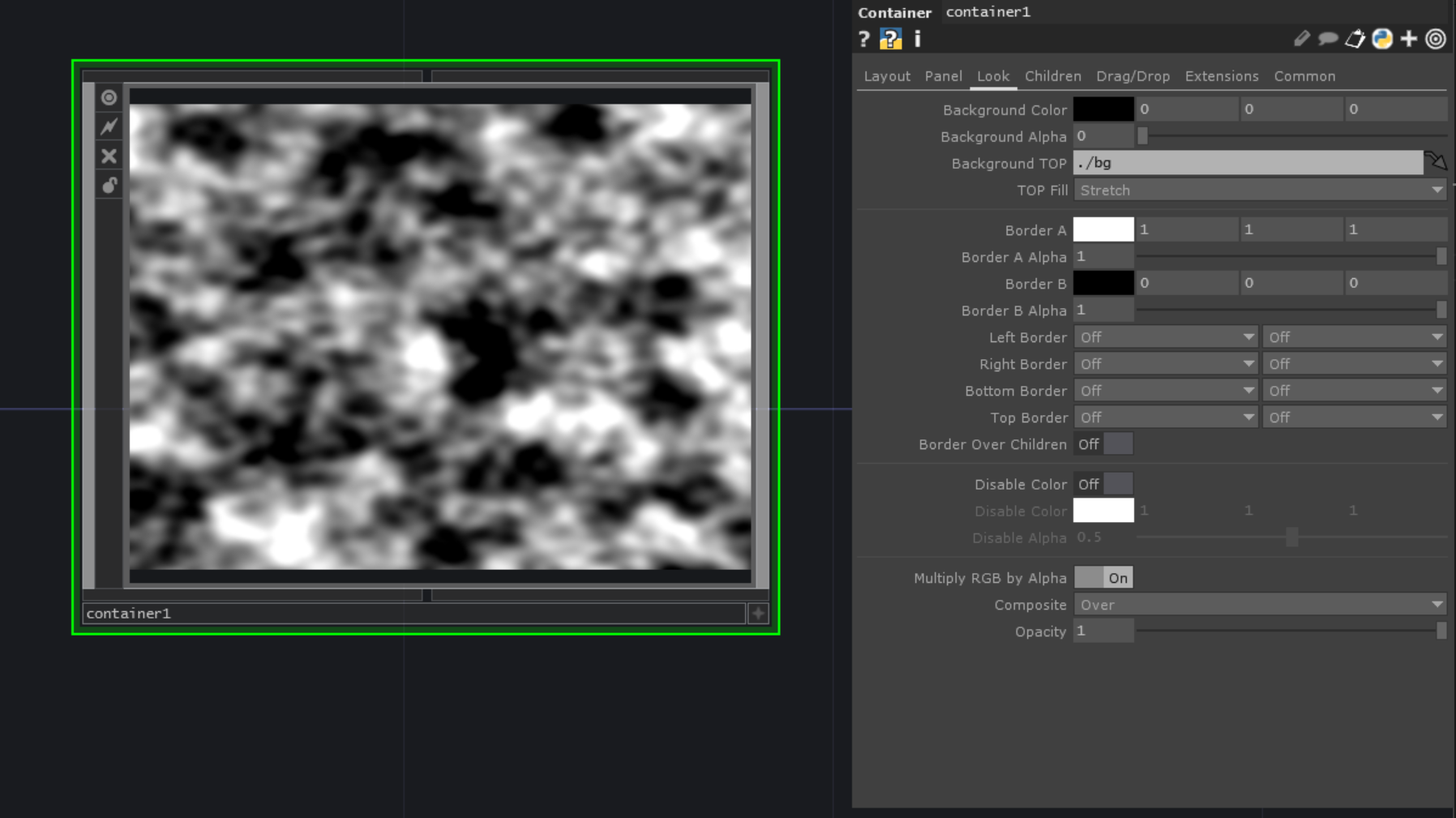Click the Background TOP ./bg field

click(1248, 163)
